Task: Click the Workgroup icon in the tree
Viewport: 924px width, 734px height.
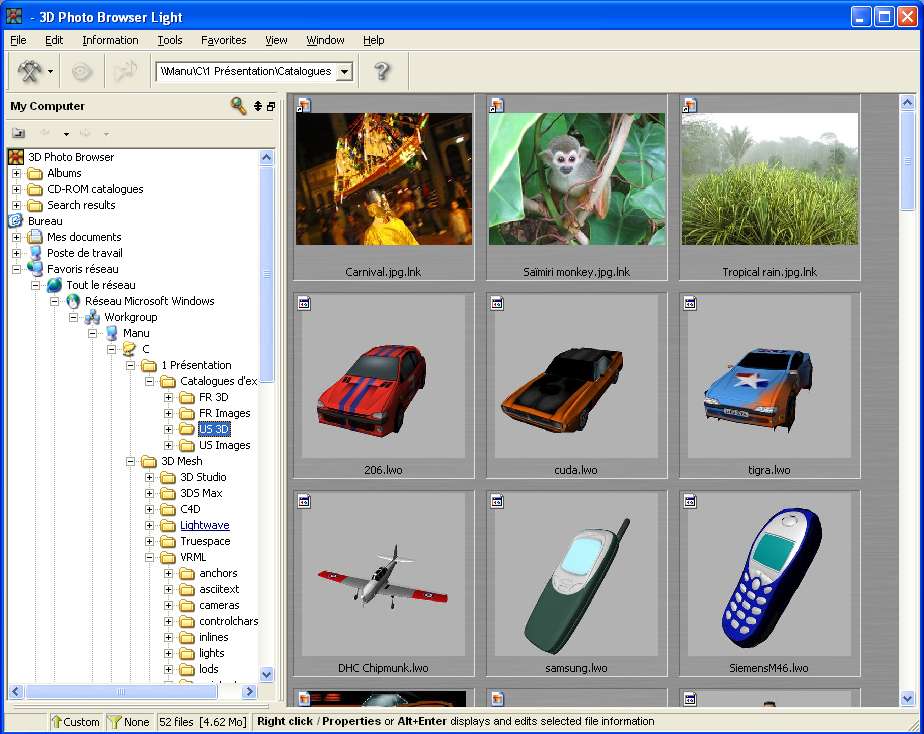Action: pyautogui.click(x=92, y=317)
